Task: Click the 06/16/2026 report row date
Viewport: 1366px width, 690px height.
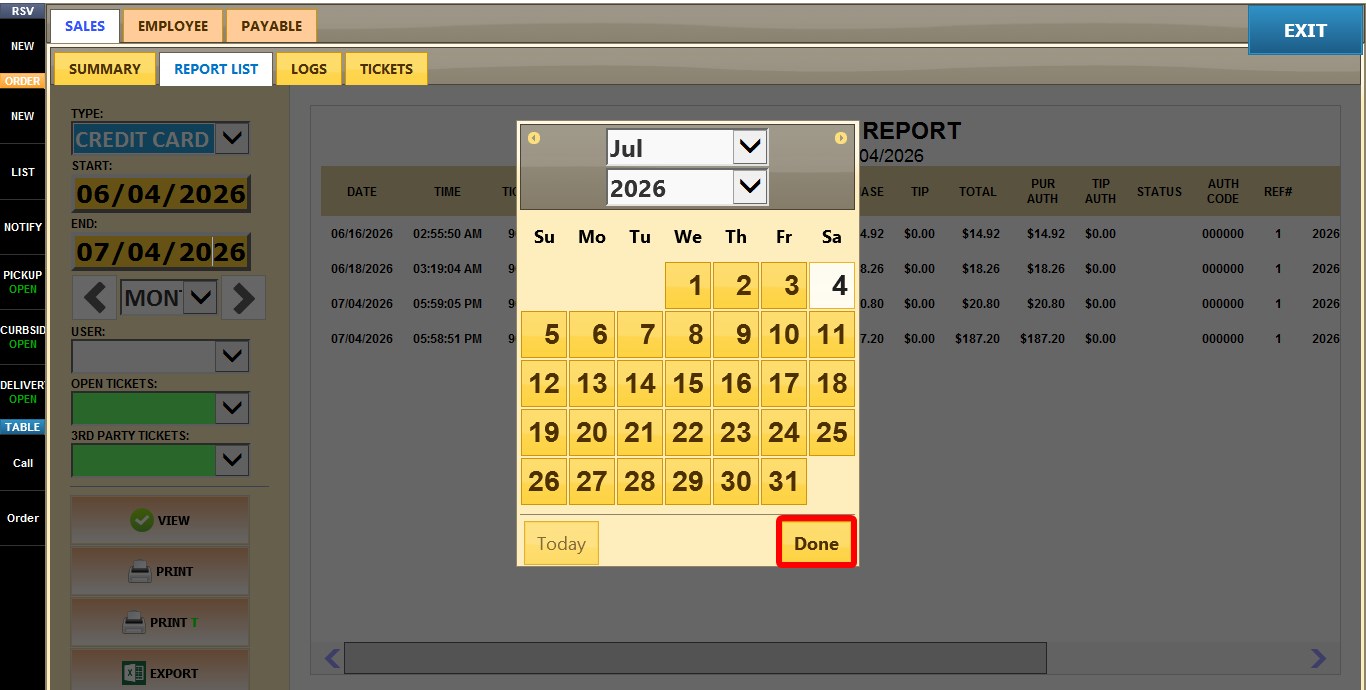Action: [x=362, y=234]
